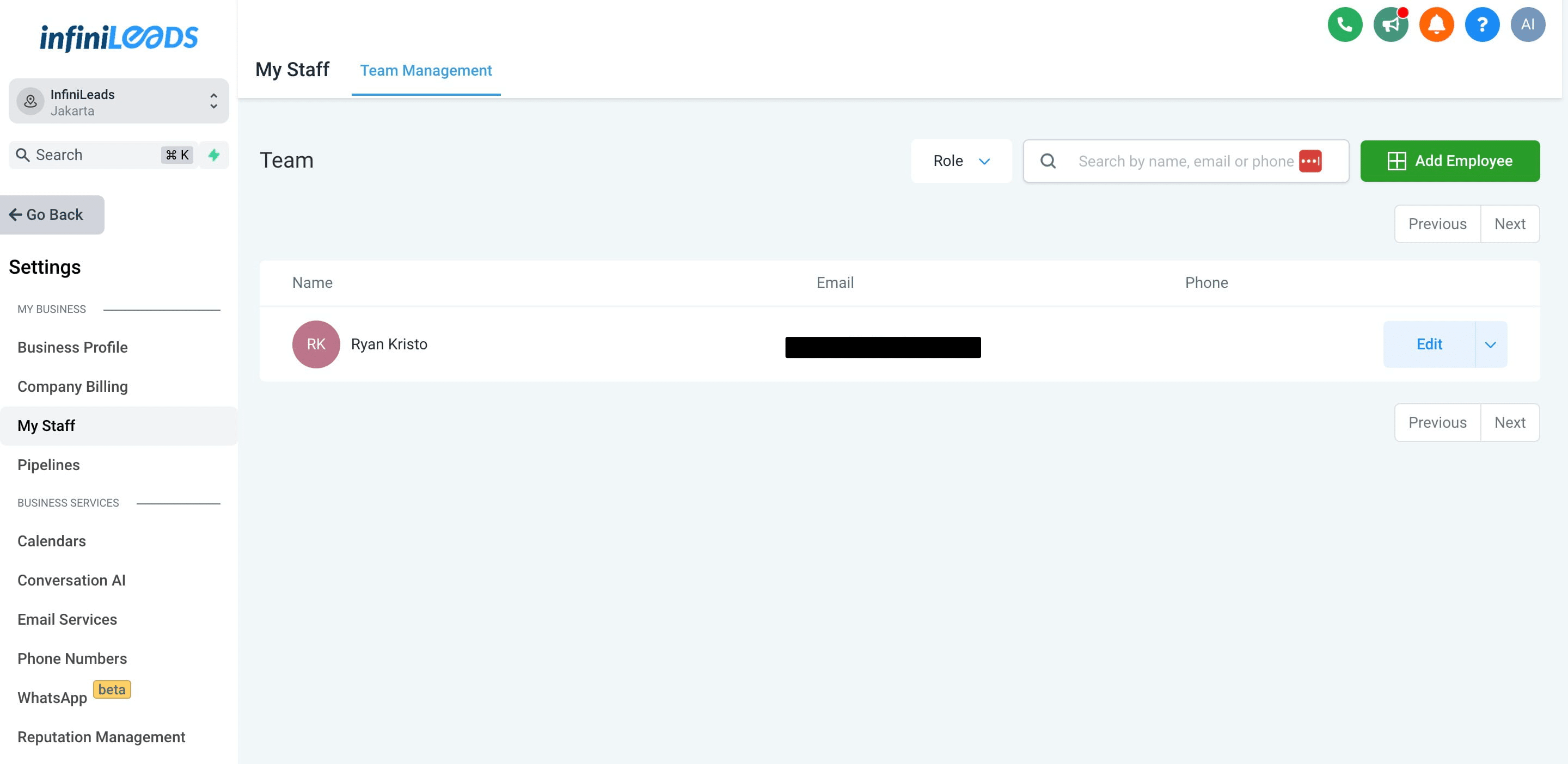This screenshot has width=1568, height=764.
Task: Switch to the Team Management tab
Action: coord(425,71)
